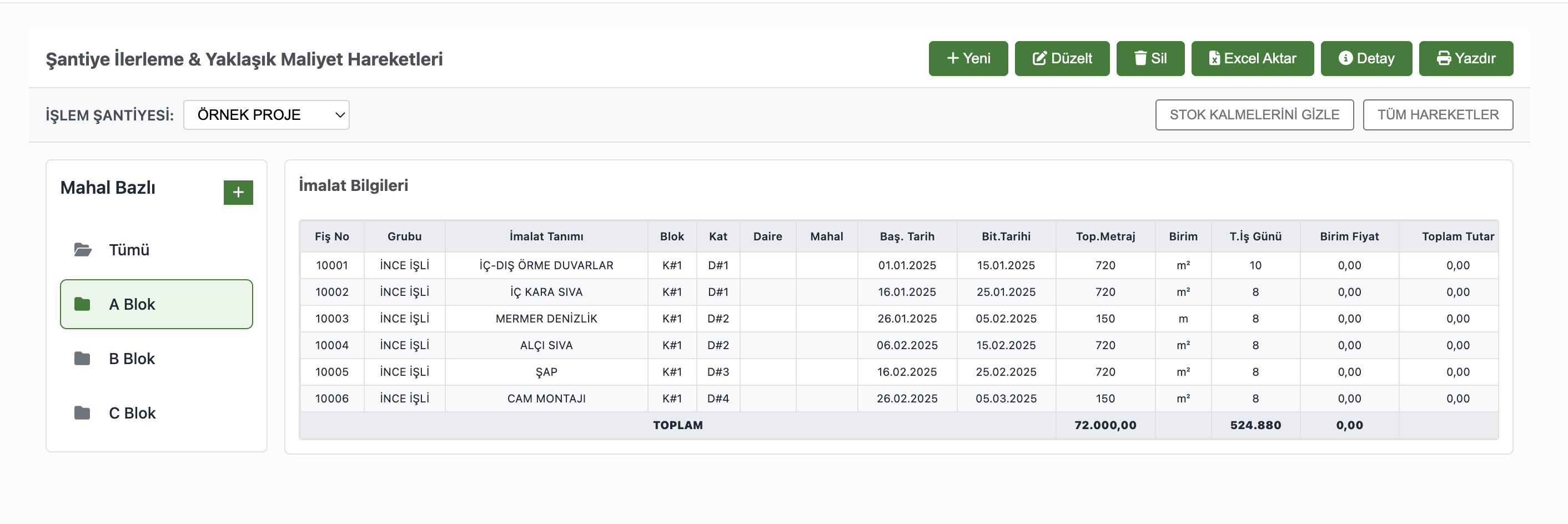Viewport: 1568px width, 524px height.
Task: Click the Toplam Tutar column header
Action: point(1457,236)
